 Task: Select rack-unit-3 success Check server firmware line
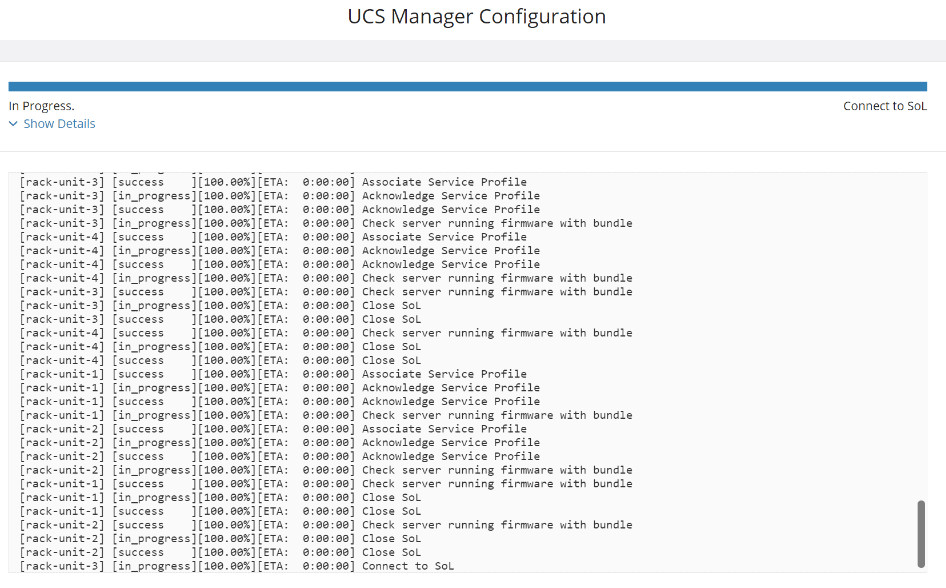(x=326, y=292)
